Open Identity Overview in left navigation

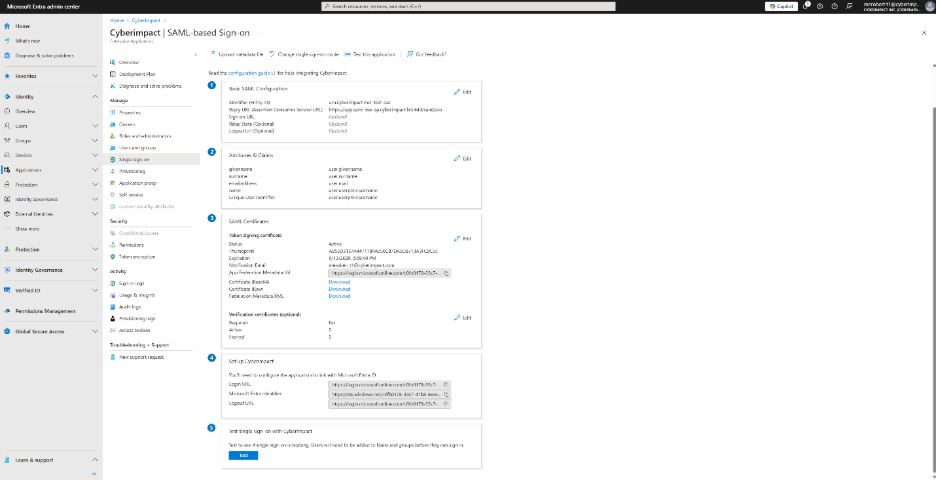click(x=25, y=112)
